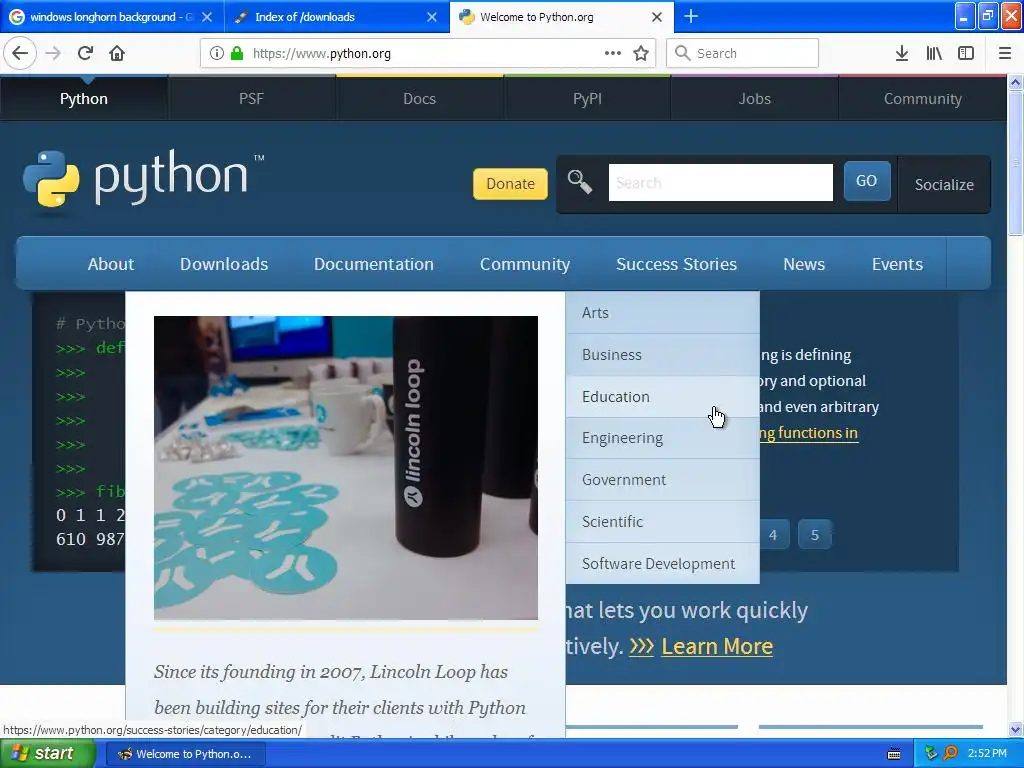1024x768 pixels.
Task: Click the green system tray icon
Action: pos(931,753)
